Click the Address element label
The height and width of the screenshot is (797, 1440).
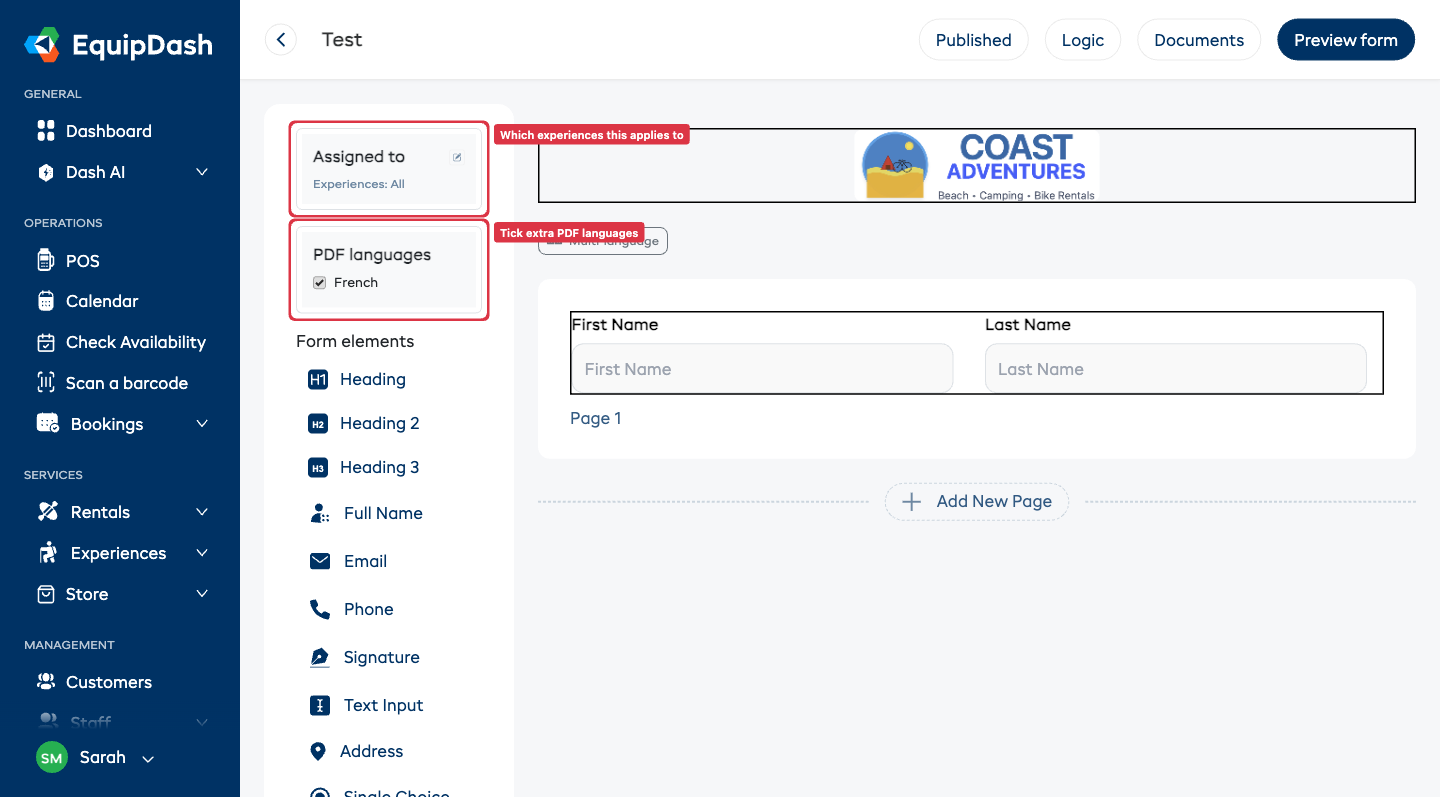click(x=372, y=751)
